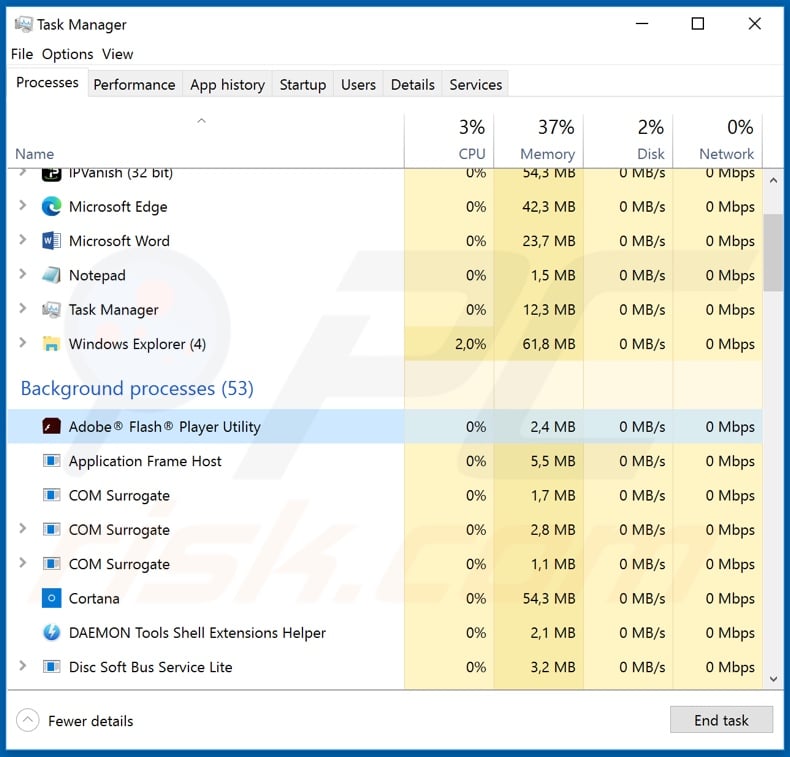This screenshot has width=790, height=757.
Task: Sort processes by Name column
Action: 206,142
